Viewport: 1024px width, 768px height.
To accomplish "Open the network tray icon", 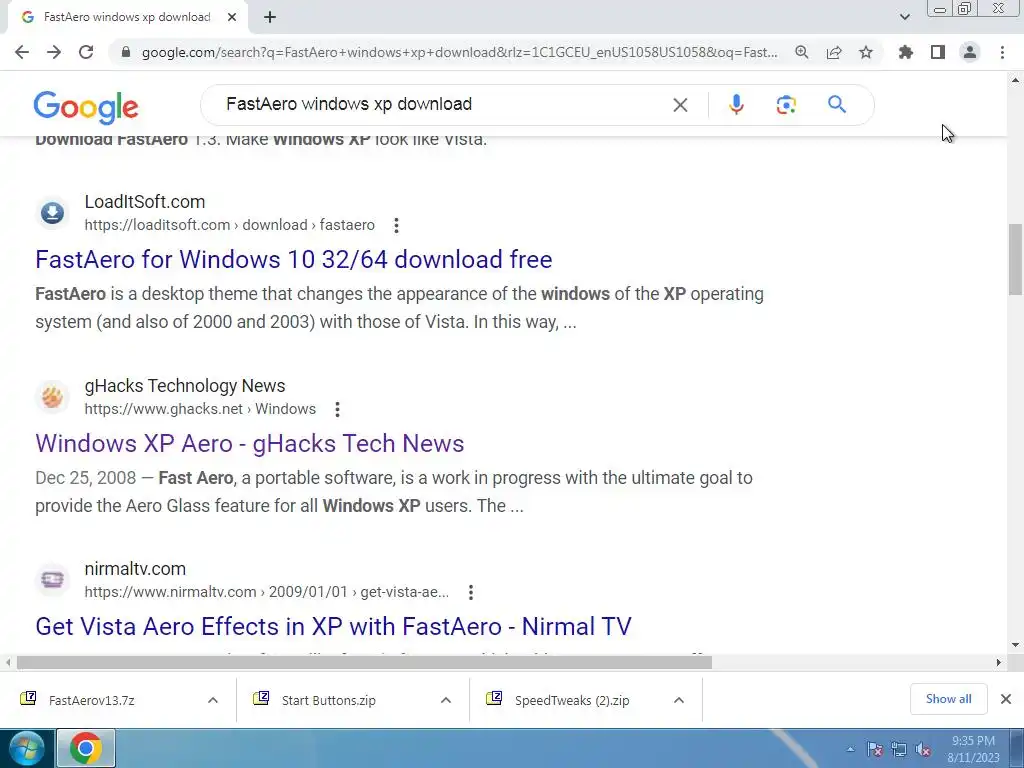I will pyautogui.click(x=899, y=749).
